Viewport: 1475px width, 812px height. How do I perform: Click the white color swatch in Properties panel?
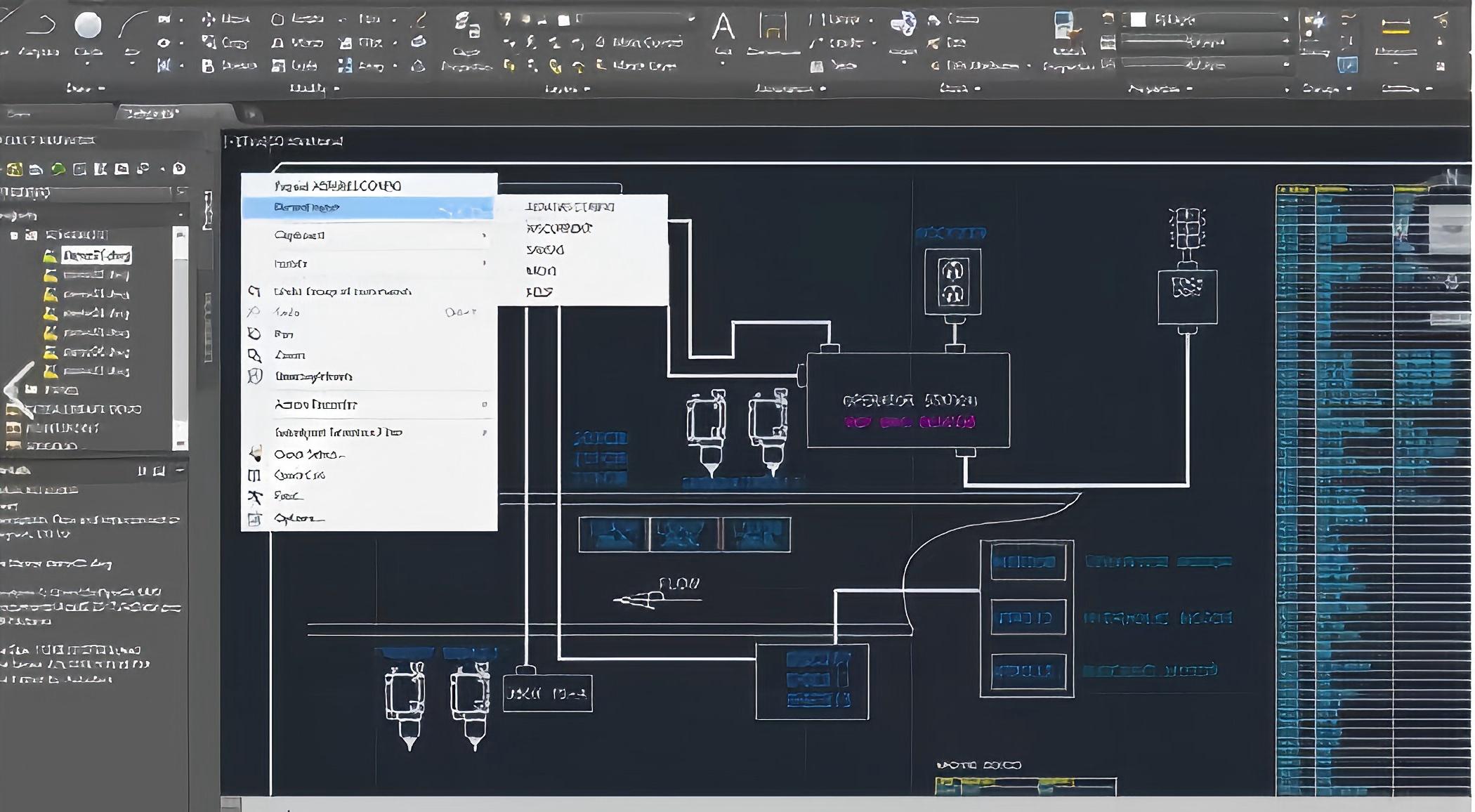pyautogui.click(x=1139, y=20)
